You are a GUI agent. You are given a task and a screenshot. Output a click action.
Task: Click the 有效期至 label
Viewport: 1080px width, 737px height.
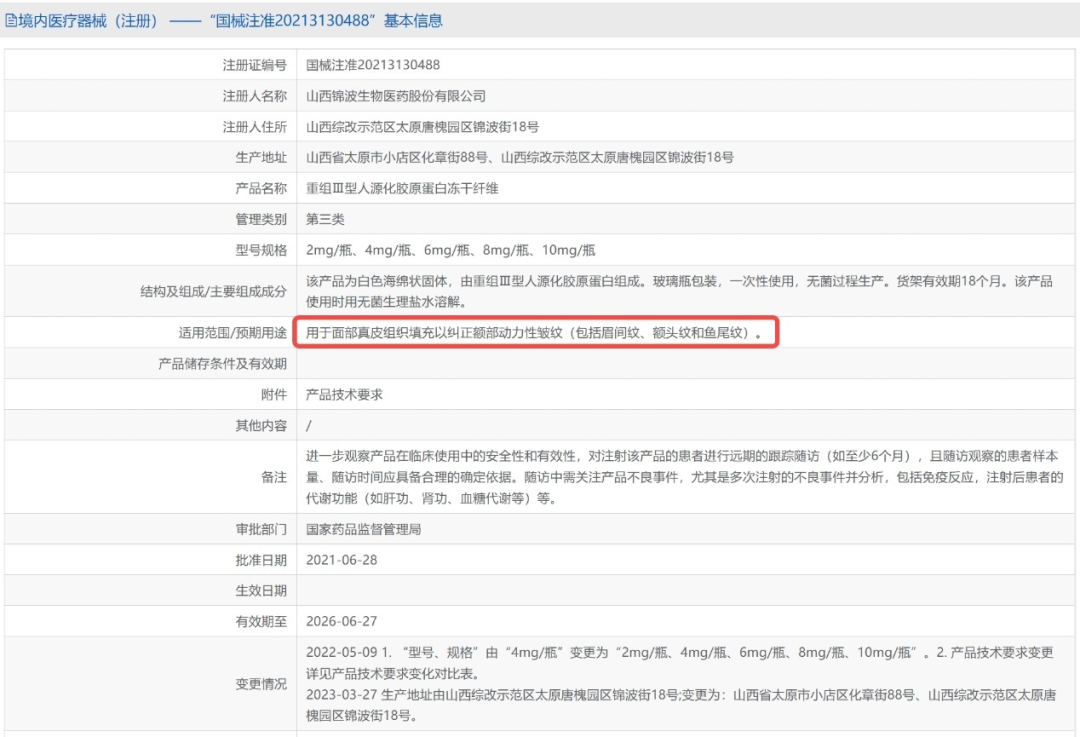(261, 621)
